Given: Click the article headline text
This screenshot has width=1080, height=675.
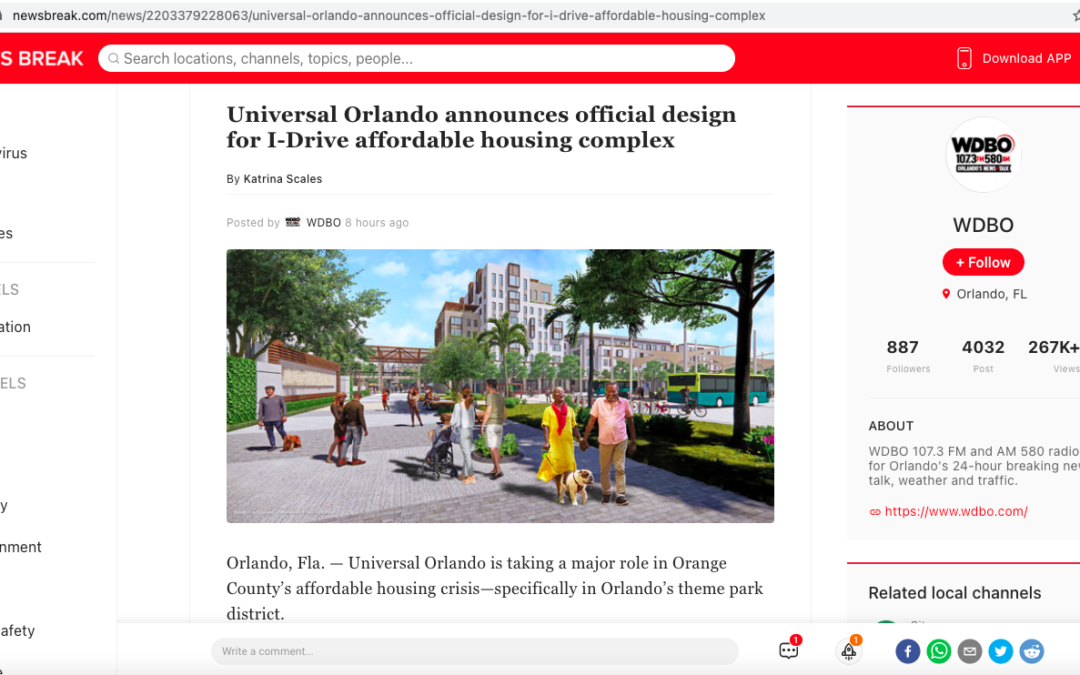Looking at the screenshot, I should pyautogui.click(x=481, y=127).
